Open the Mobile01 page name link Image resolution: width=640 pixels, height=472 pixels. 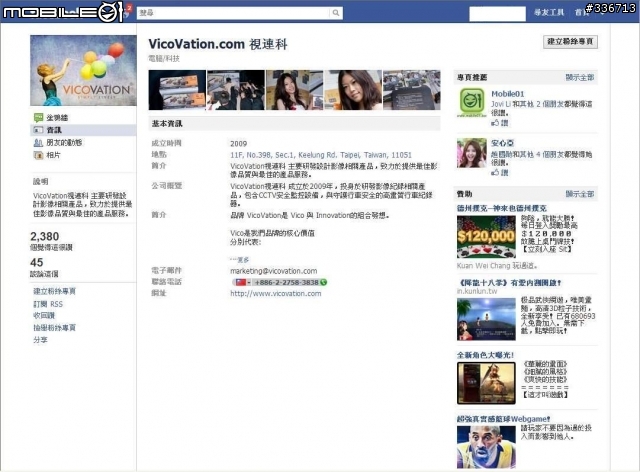[x=507, y=94]
